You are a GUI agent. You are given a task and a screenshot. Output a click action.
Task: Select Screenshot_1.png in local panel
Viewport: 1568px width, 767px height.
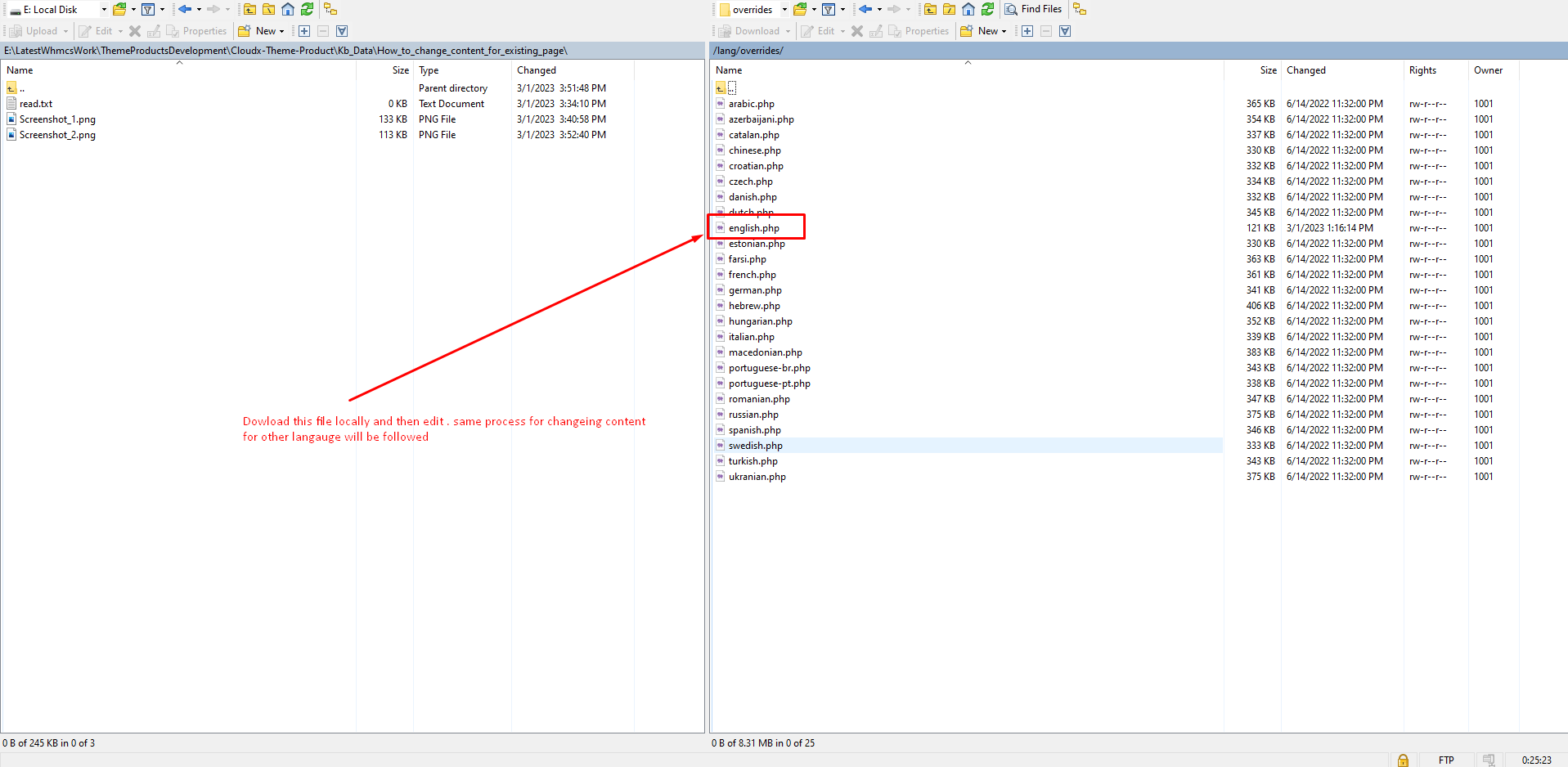tap(57, 119)
